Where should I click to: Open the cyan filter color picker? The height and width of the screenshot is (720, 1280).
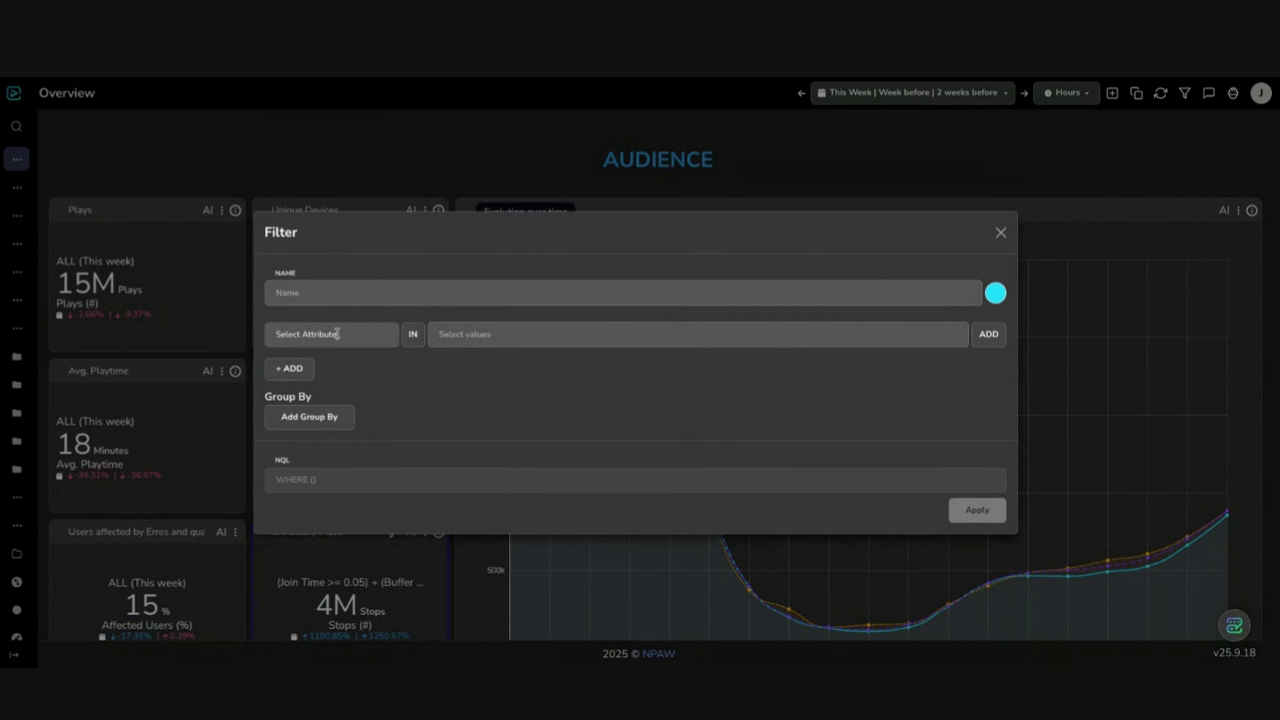995,293
